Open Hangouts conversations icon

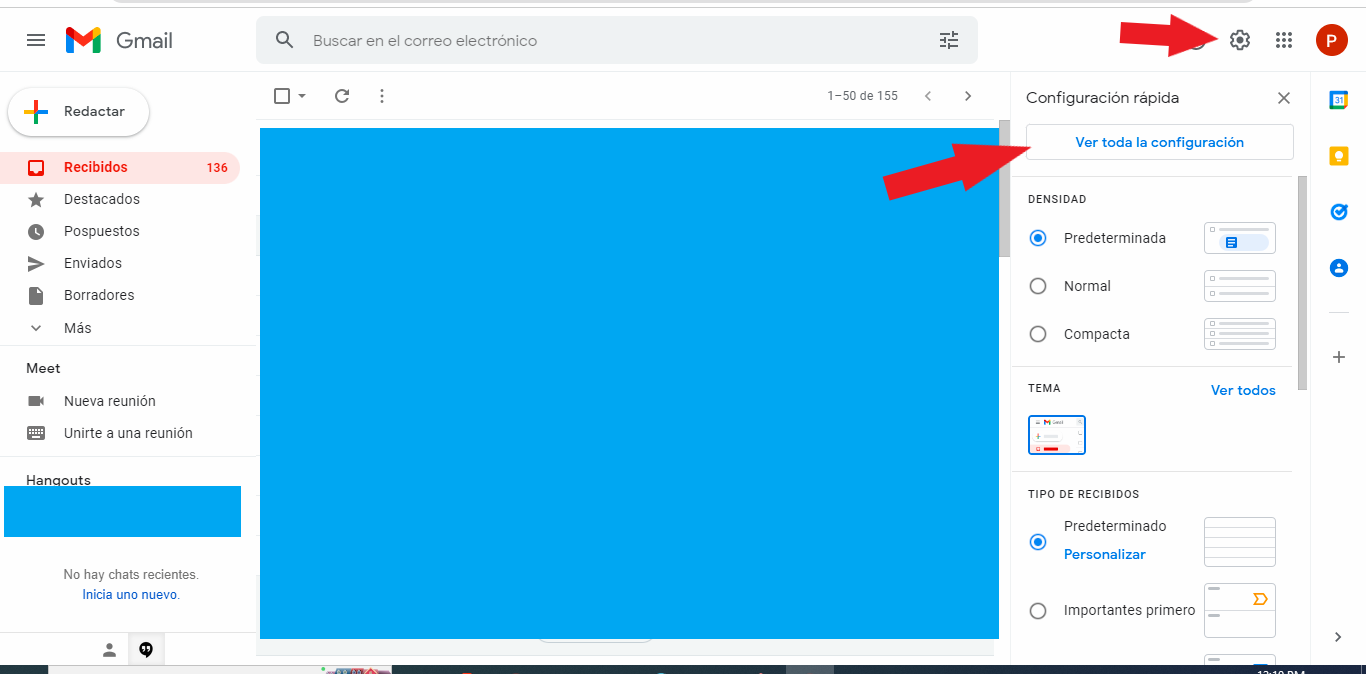146,650
